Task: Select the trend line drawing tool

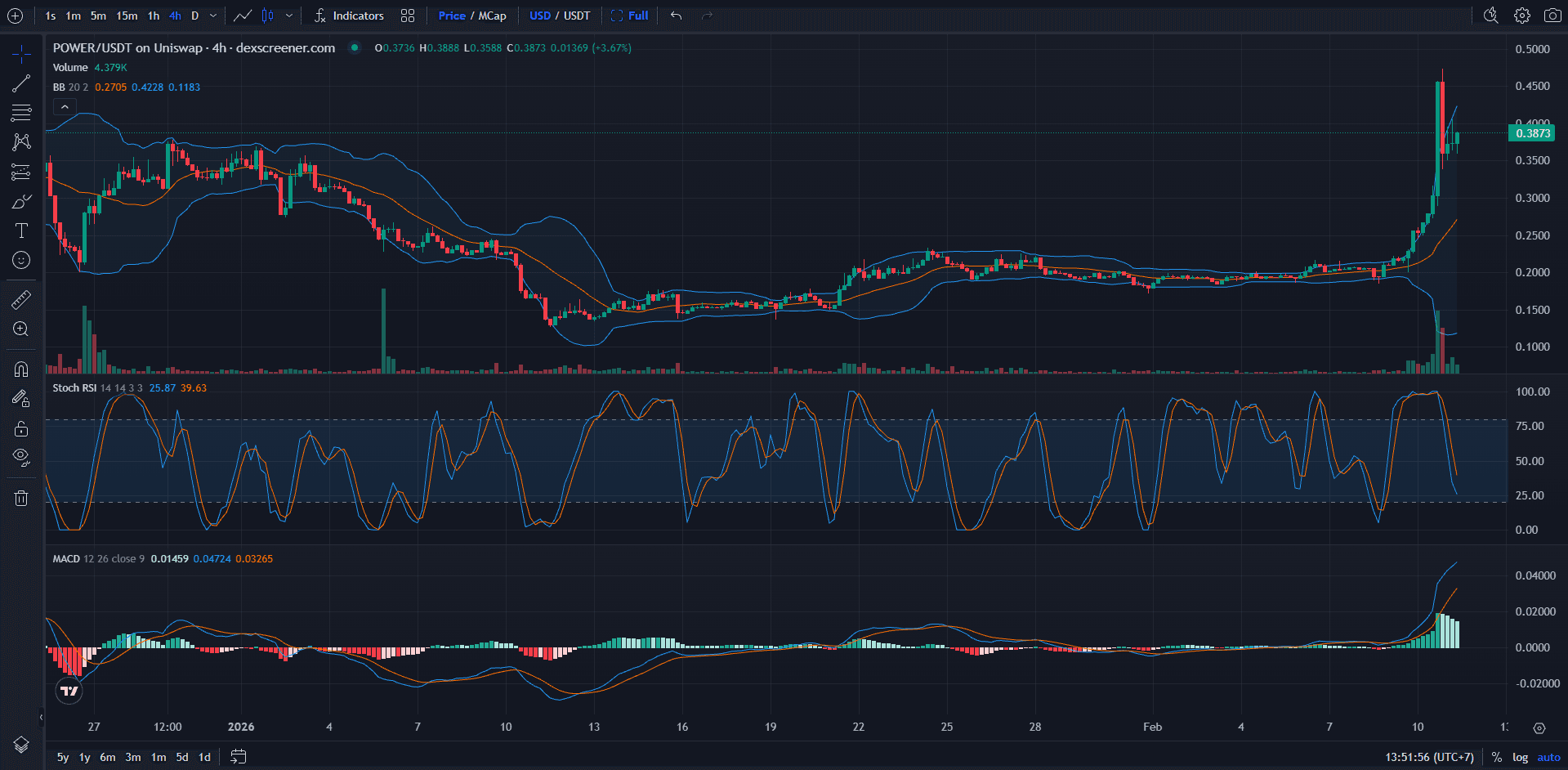Action: [21, 83]
